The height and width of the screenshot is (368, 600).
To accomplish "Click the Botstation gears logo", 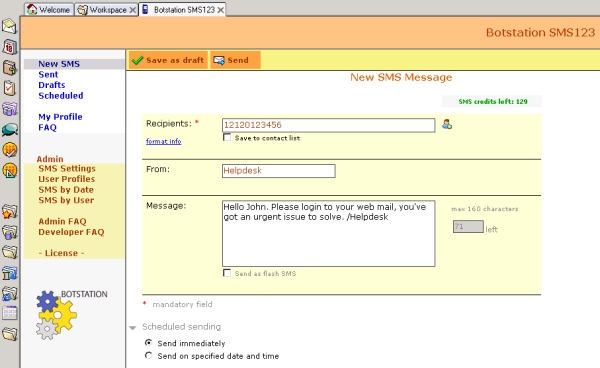I will point(56,315).
